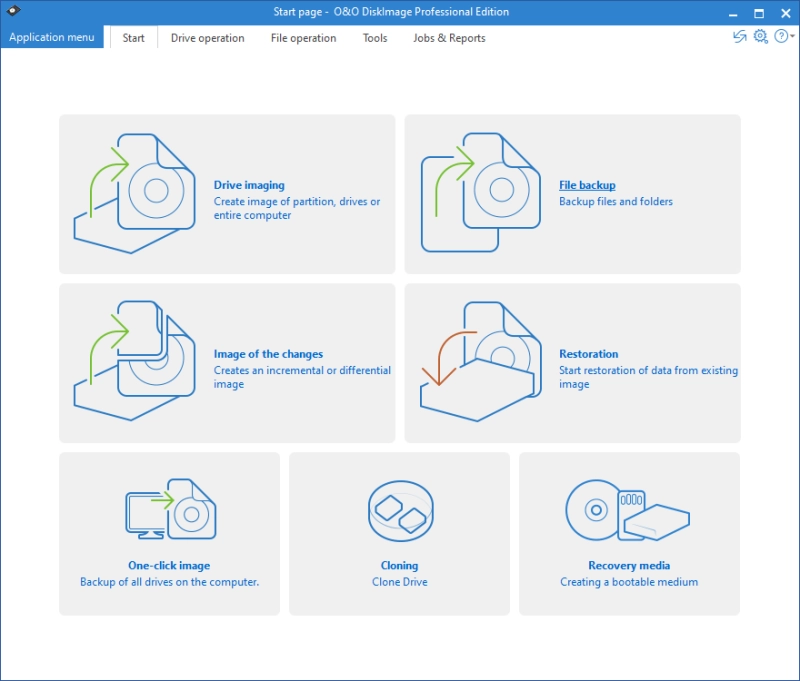The image size is (800, 681).
Task: Click 'Create image of partition, drives or entire computer'
Action: [x=297, y=209]
